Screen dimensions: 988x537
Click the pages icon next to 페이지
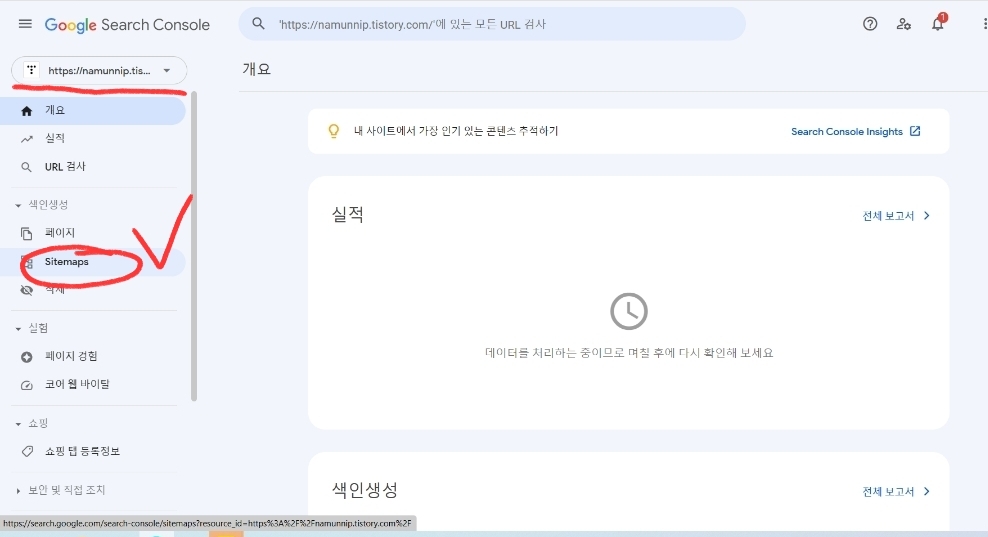pos(26,233)
